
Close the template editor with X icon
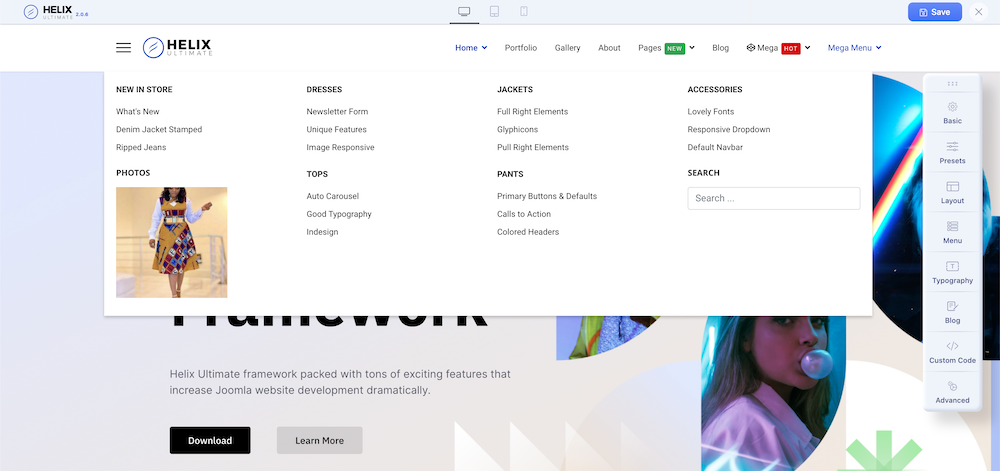978,12
